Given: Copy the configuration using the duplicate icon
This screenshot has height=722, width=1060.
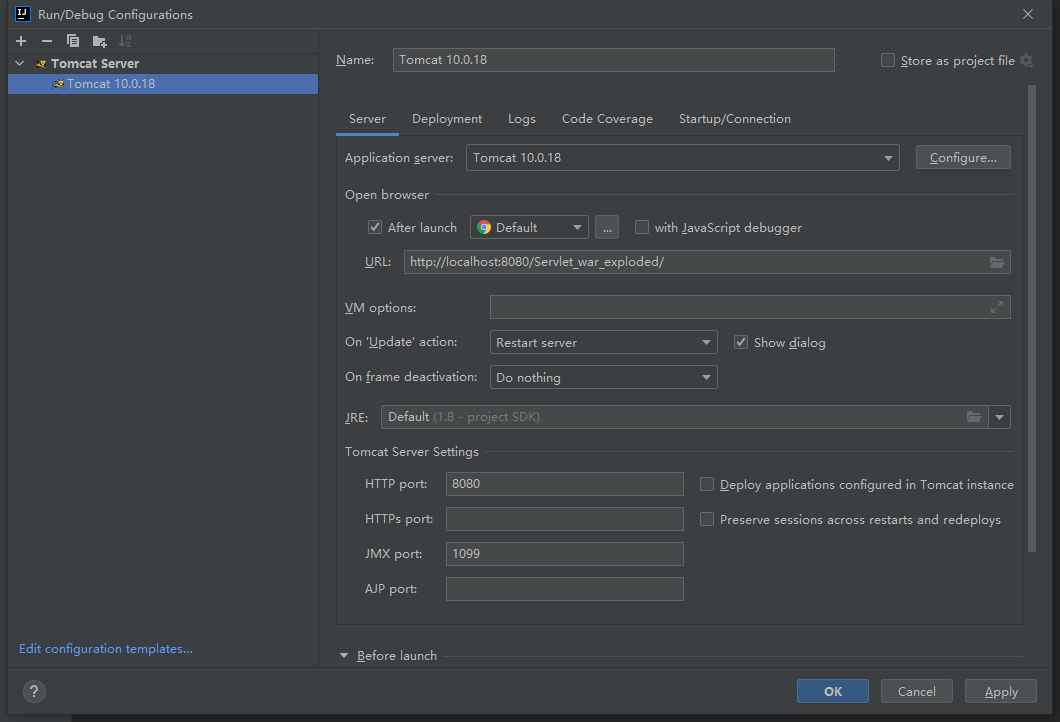Looking at the screenshot, I should coord(73,41).
